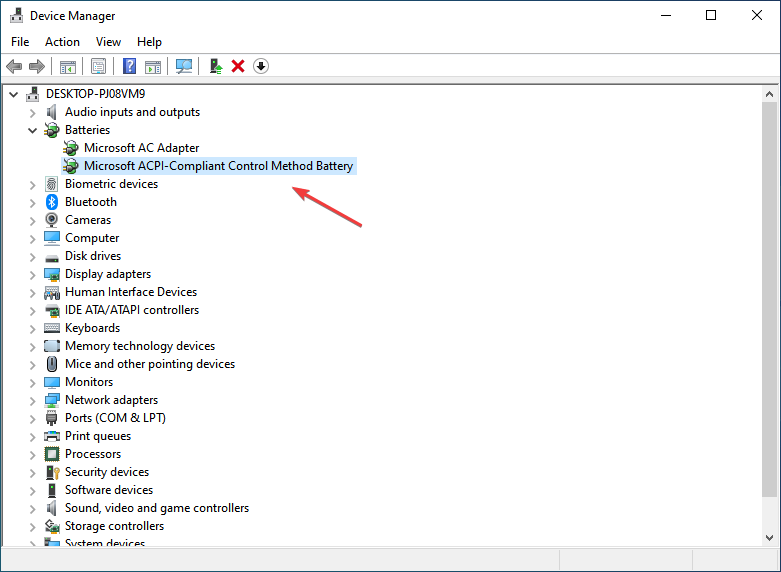Select the Processors label

93,454
